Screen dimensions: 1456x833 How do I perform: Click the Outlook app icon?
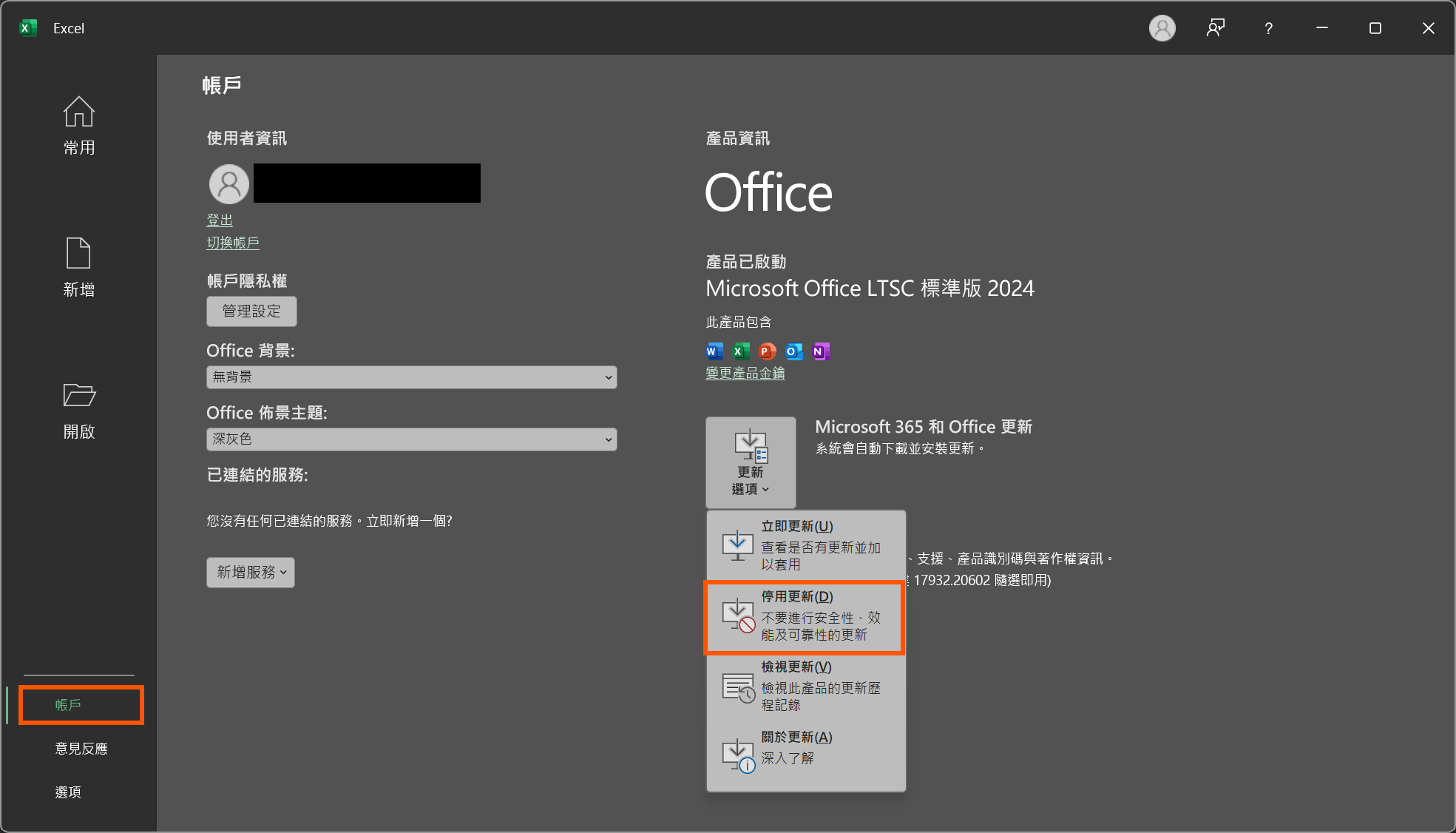pyautogui.click(x=793, y=351)
